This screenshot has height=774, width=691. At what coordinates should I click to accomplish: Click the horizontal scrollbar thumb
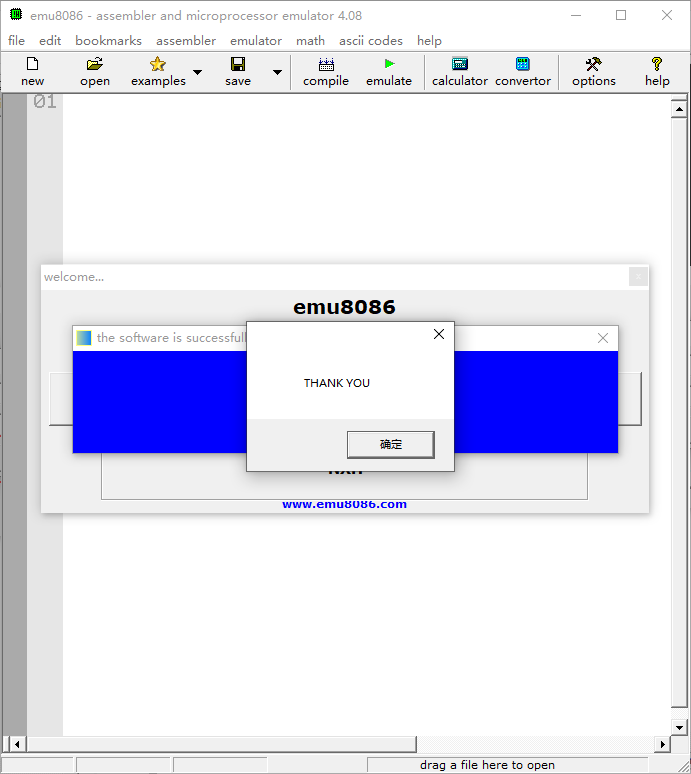click(x=222, y=744)
